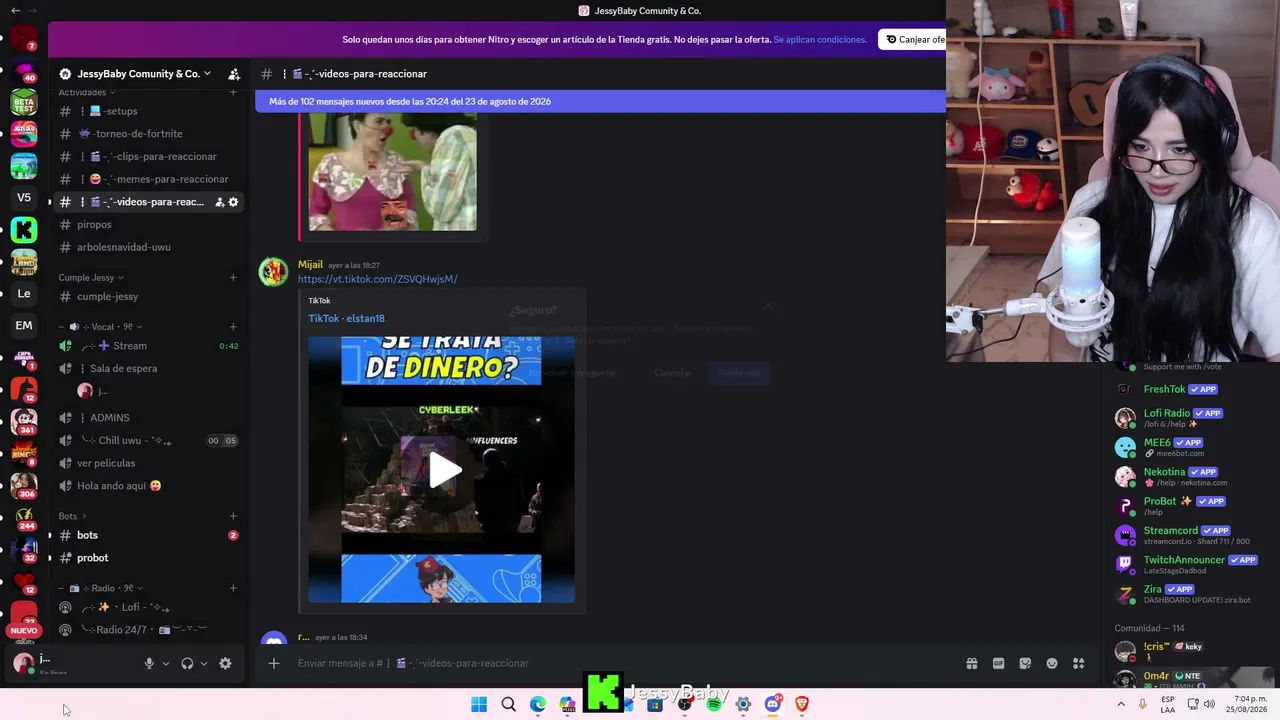Collapse the Radio category
The image size is (1280, 720).
tap(100, 588)
